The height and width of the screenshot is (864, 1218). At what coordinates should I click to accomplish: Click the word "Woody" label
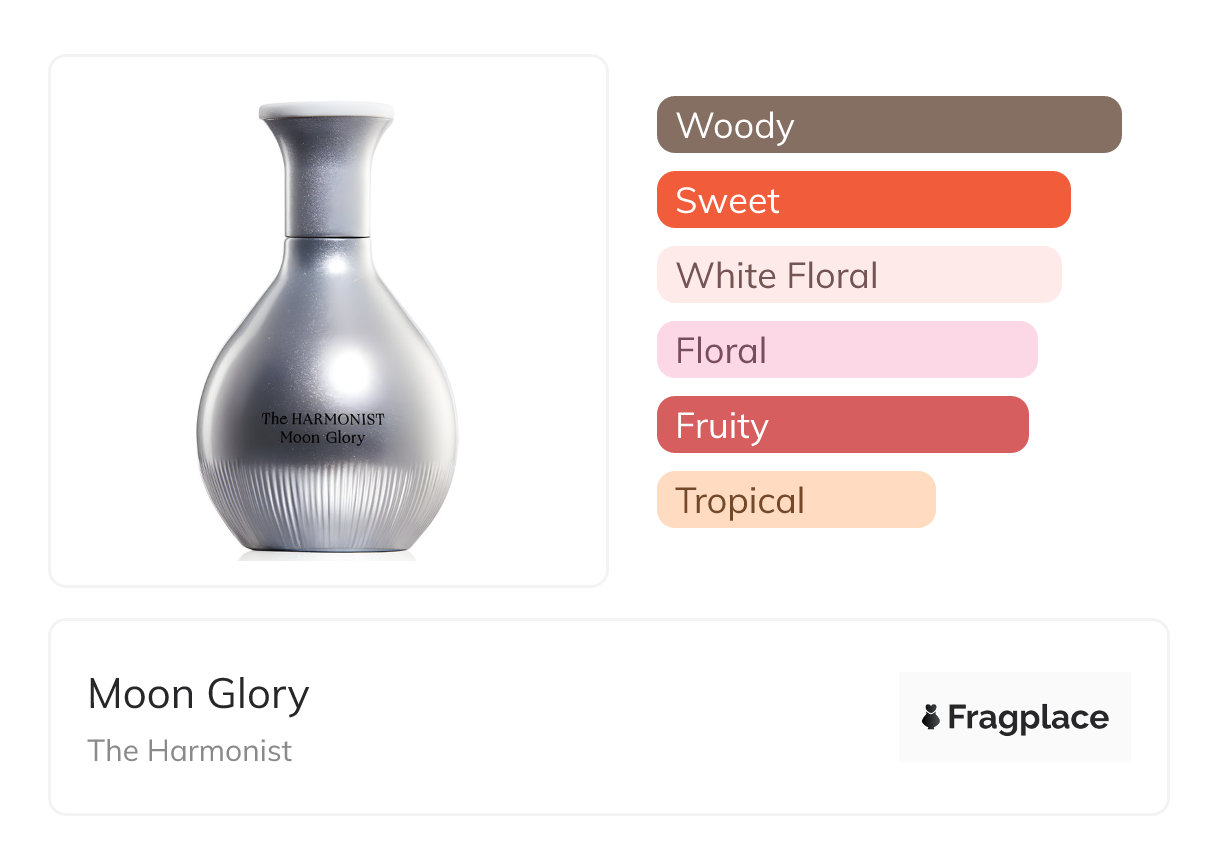pos(735,126)
